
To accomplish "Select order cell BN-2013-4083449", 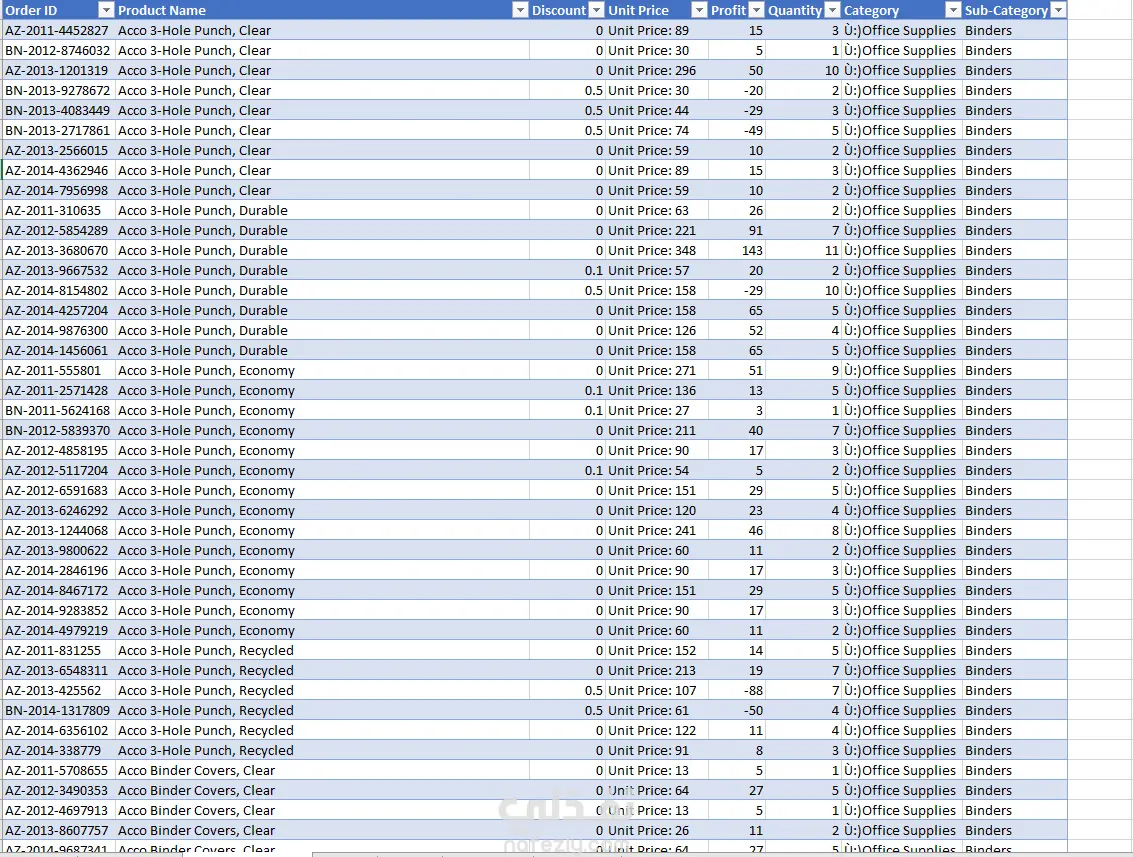I will [58, 111].
